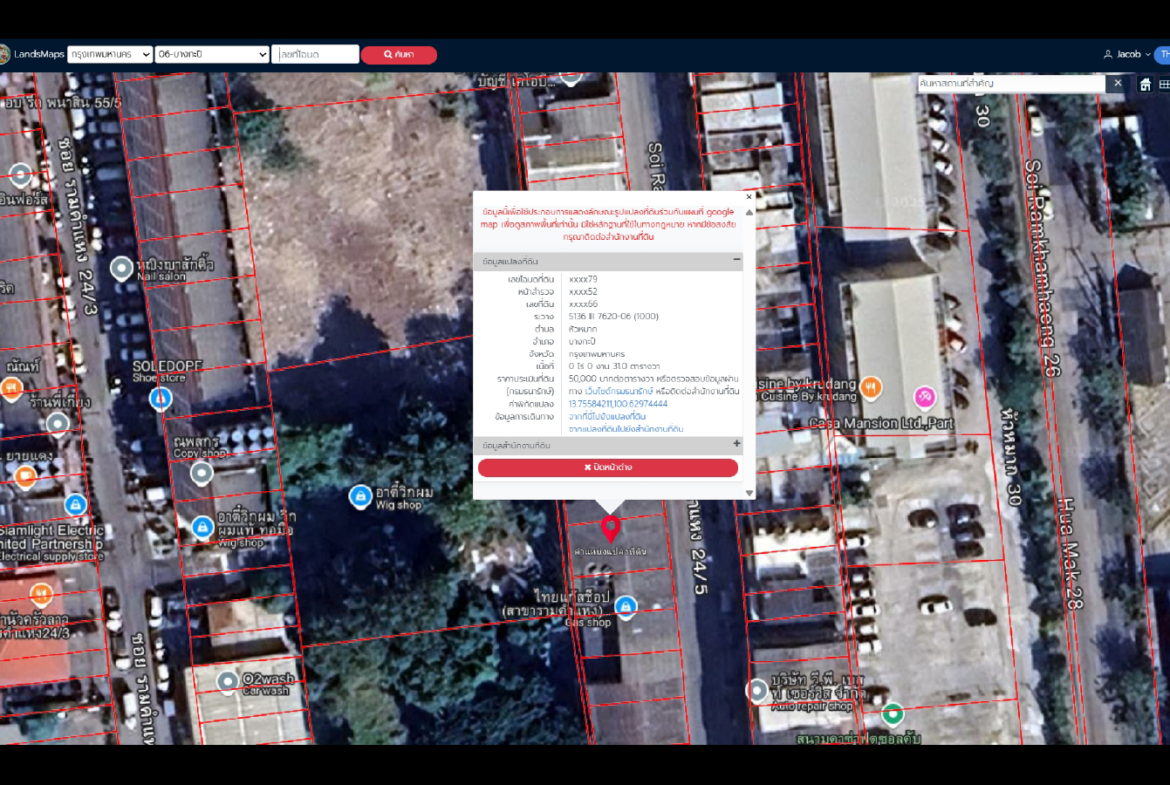Click the Wig shop map marker

tap(360, 496)
